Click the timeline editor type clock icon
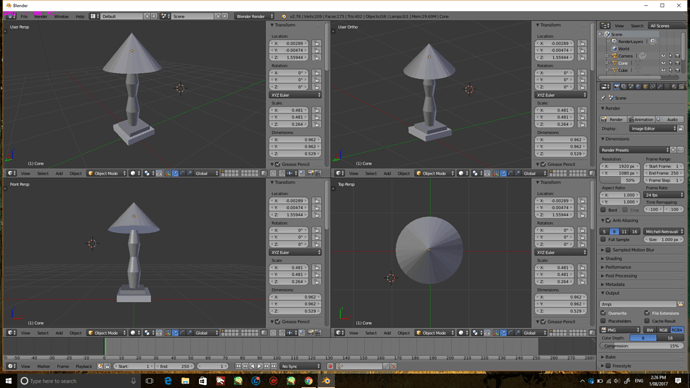Viewport: 690px width, 388px height. point(11,366)
